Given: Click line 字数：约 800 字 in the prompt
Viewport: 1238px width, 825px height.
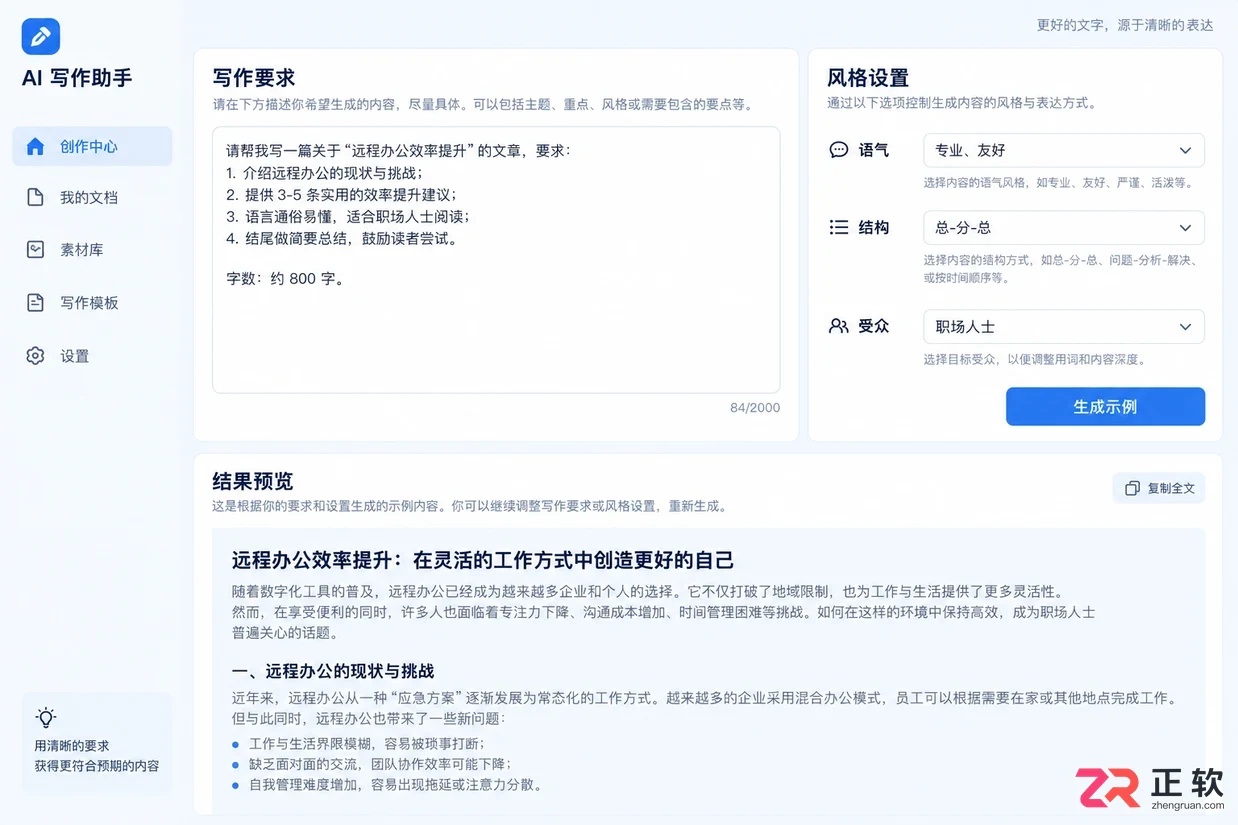Looking at the screenshot, I should point(286,279).
